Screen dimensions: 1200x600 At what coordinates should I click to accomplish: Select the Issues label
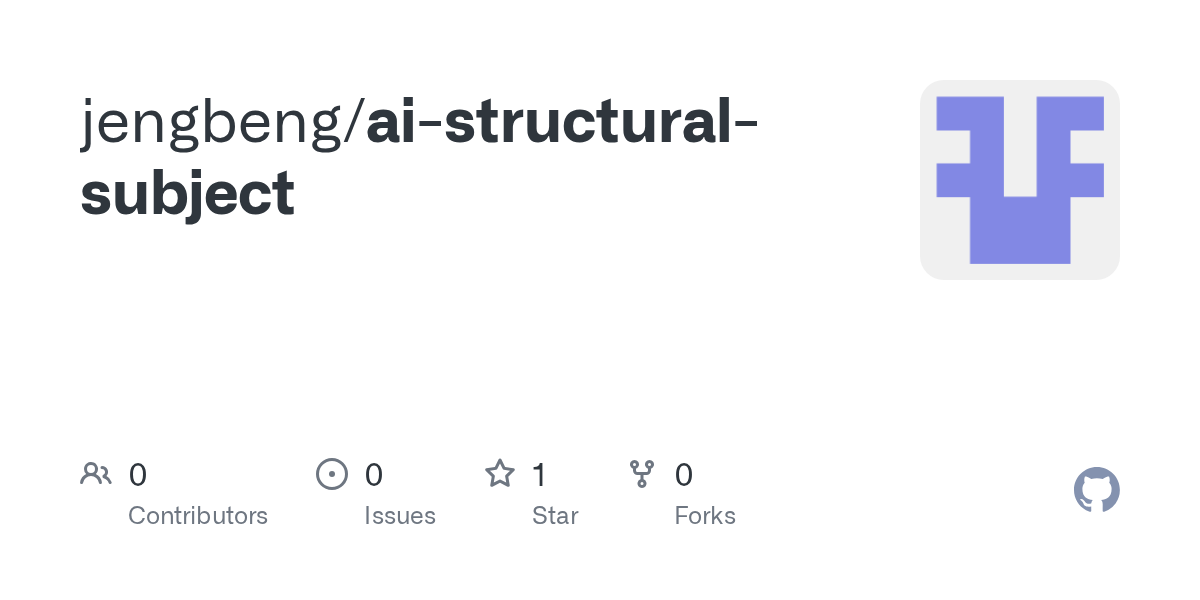400,516
